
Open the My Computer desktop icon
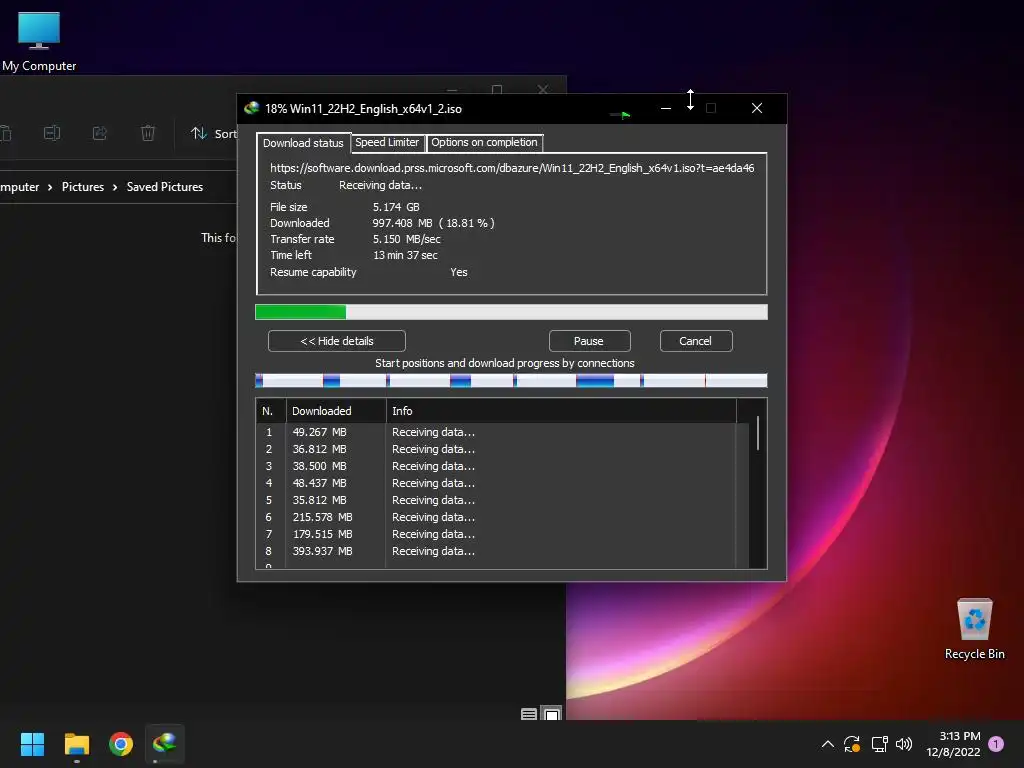(39, 41)
